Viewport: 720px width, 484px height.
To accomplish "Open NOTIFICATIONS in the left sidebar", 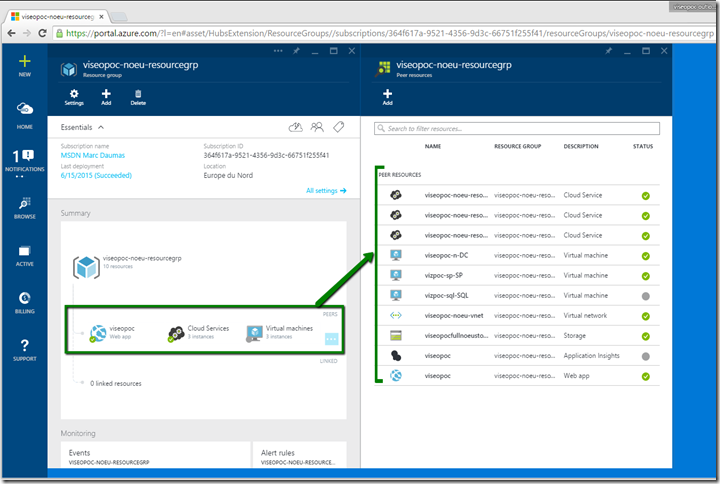I will tap(24, 162).
